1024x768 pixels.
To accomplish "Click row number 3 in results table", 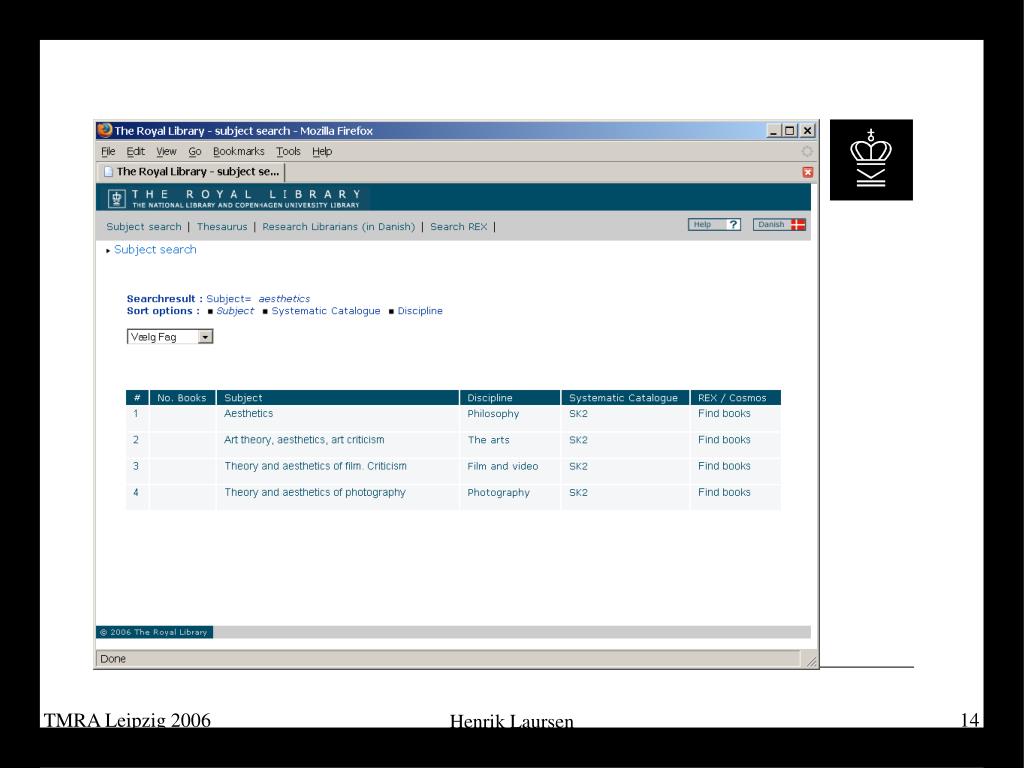I will pyautogui.click(x=136, y=466).
